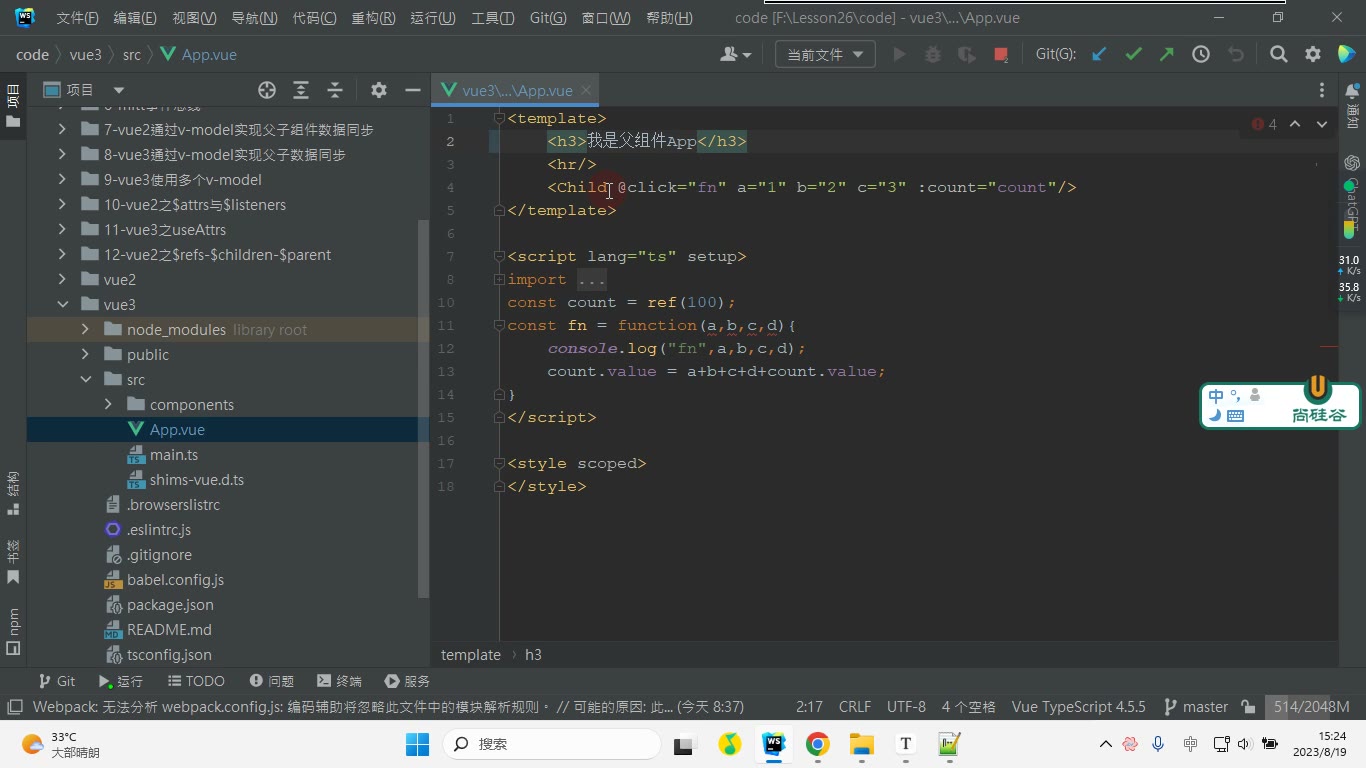Click the locate-file target icon in Project panel
Viewport: 1366px width, 768px height.
(x=267, y=90)
